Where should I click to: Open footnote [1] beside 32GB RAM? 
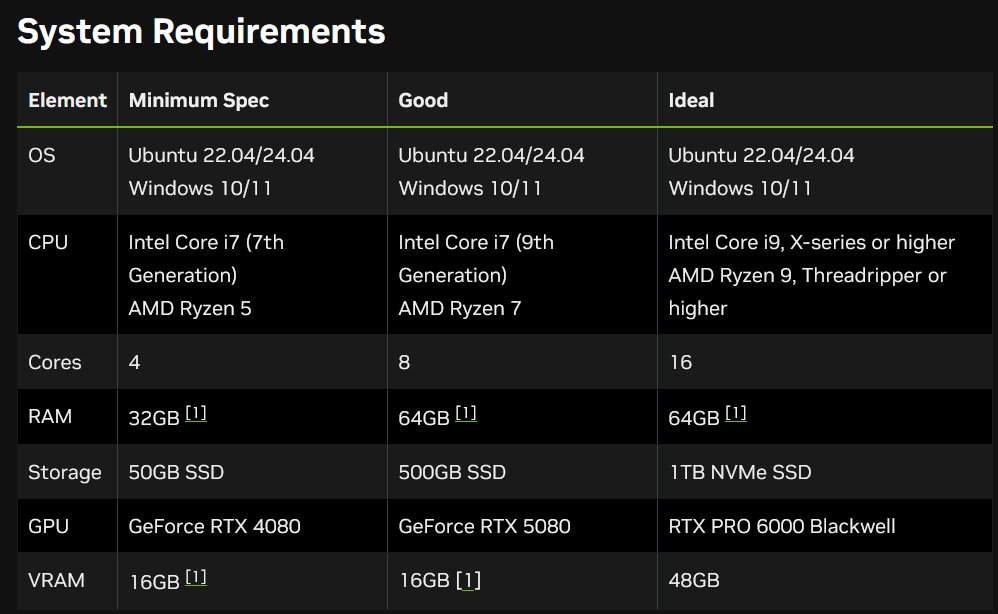(x=196, y=414)
